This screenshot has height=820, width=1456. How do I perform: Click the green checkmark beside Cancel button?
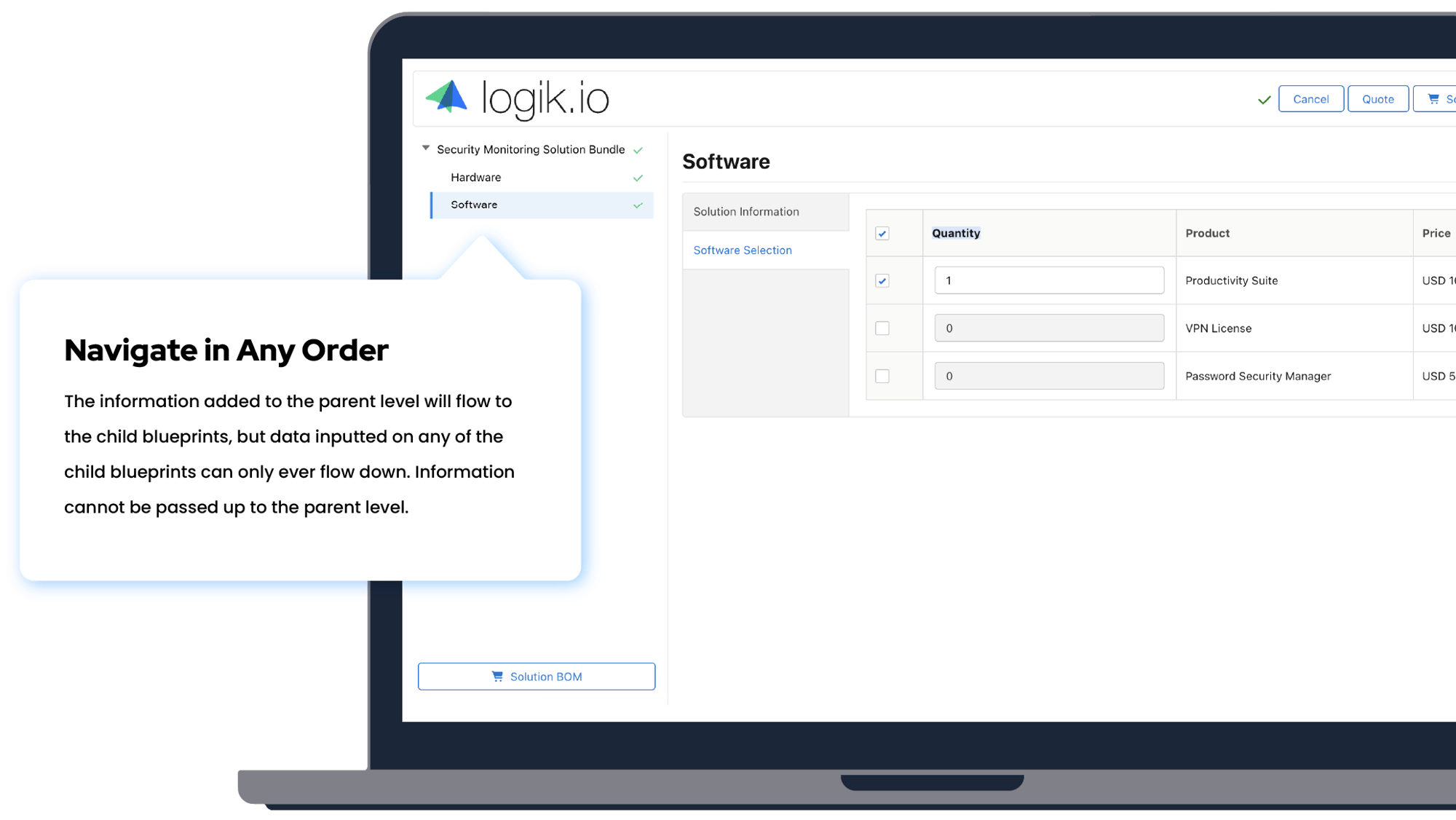1264,100
